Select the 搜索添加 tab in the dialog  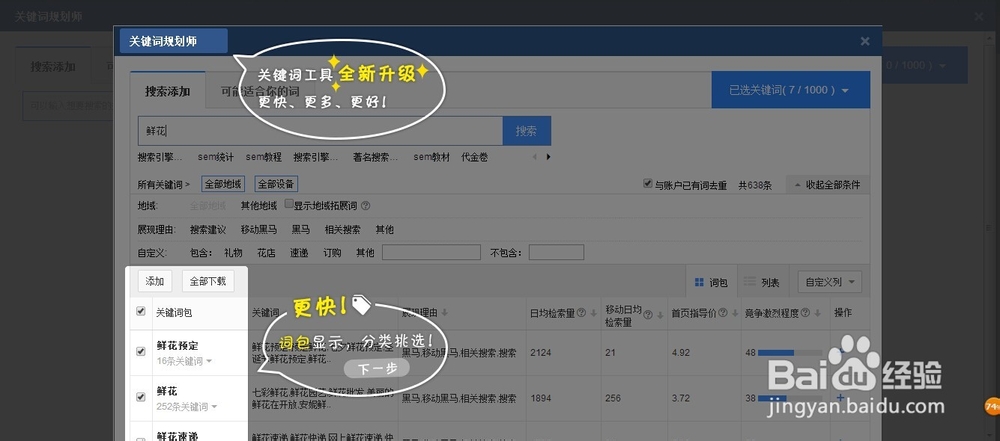coord(168,91)
